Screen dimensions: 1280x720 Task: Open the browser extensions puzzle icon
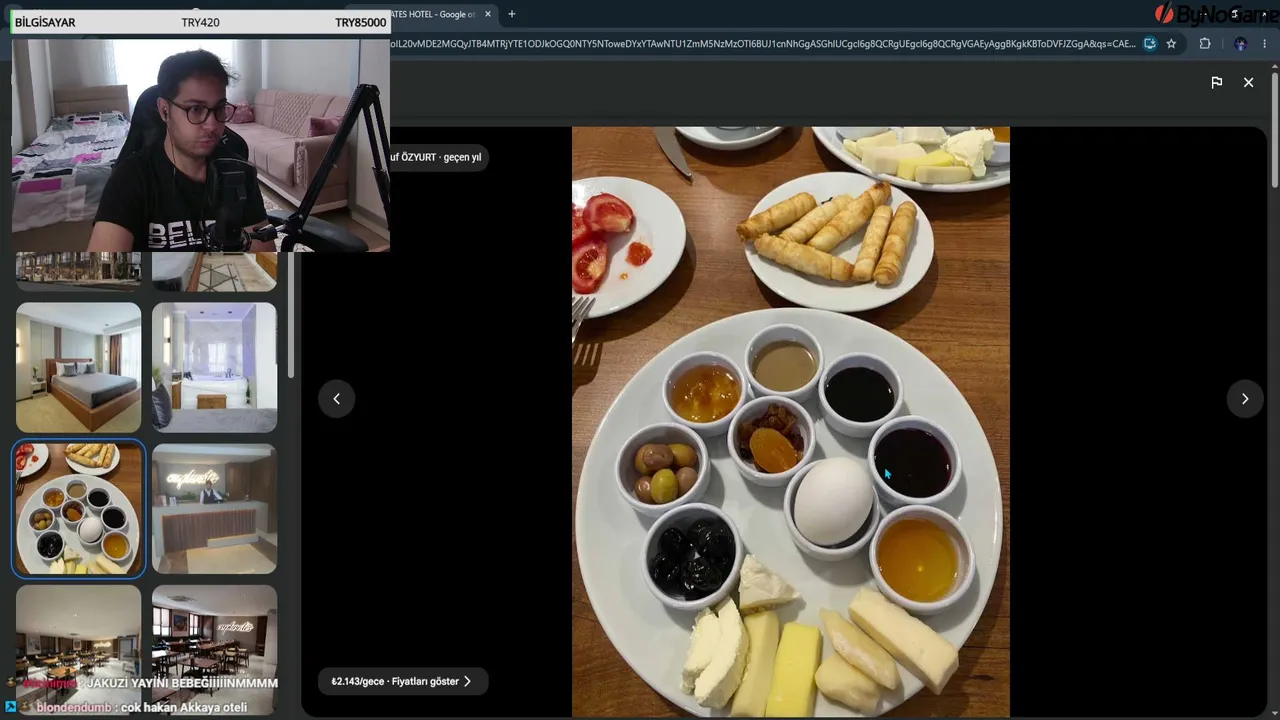(1205, 44)
